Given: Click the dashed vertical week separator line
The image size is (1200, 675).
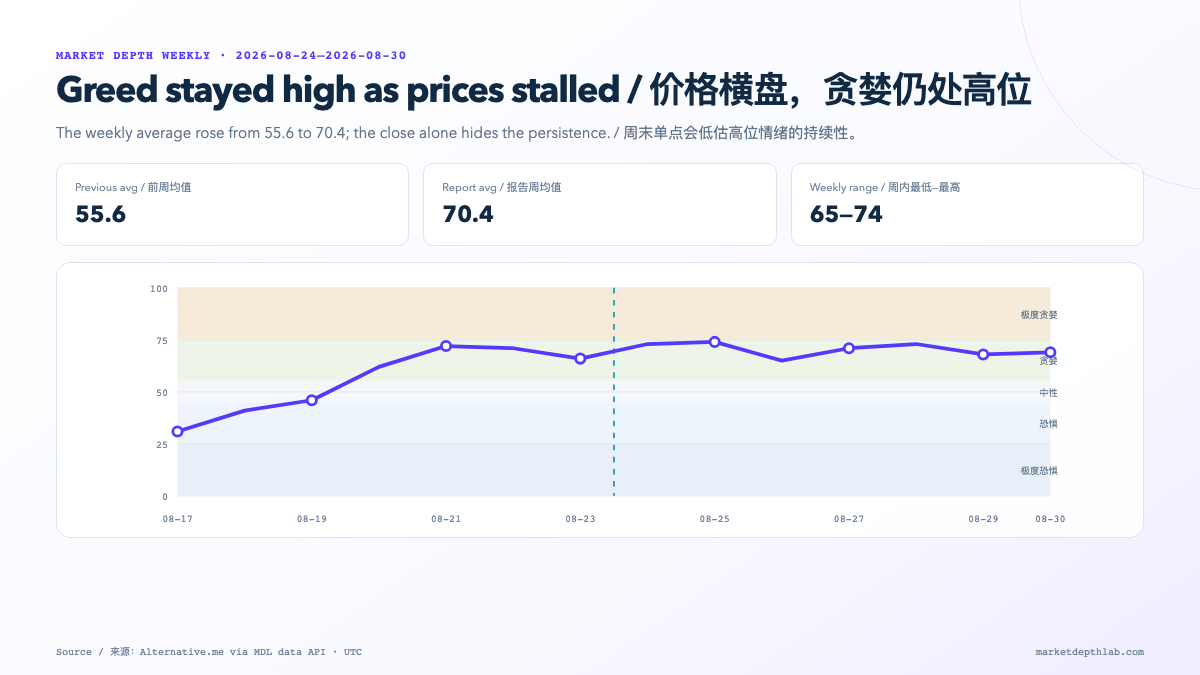Looking at the screenshot, I should coord(614,392).
